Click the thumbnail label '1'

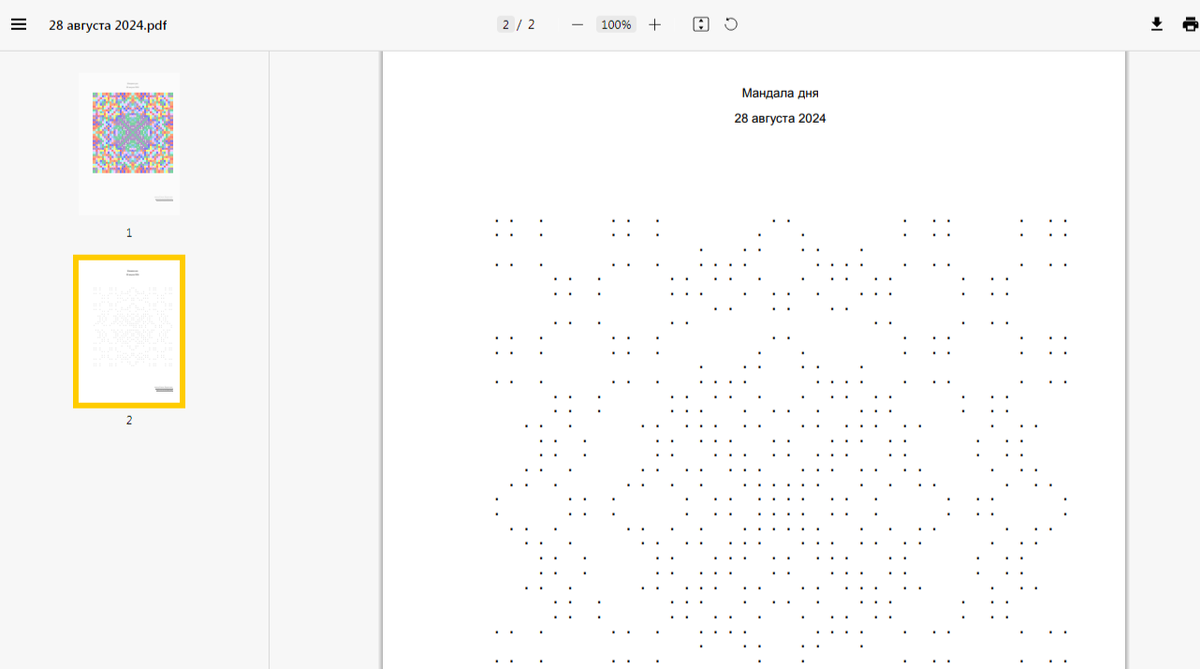click(129, 232)
